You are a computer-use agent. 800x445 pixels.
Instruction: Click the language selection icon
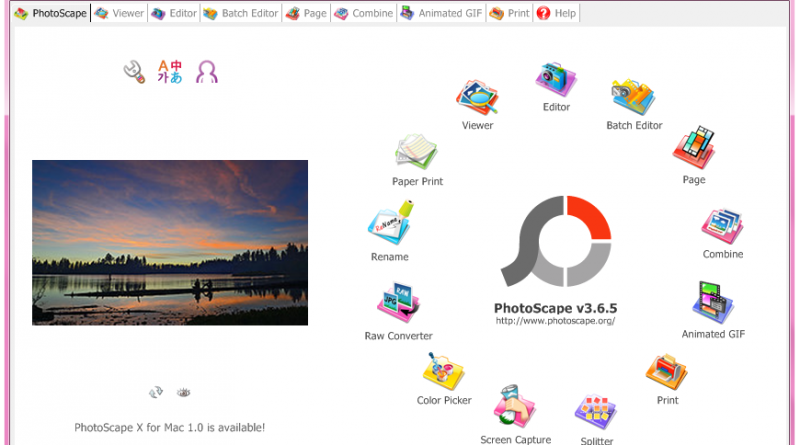[170, 71]
